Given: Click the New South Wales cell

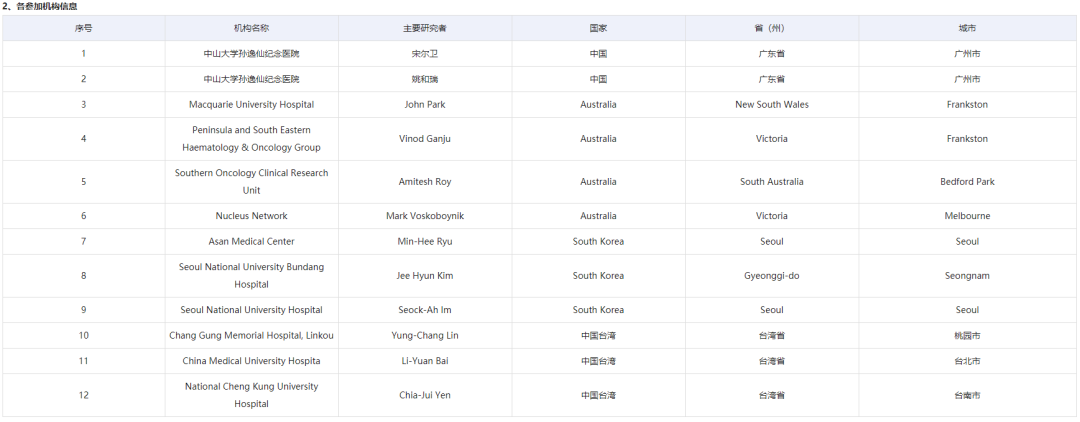Looking at the screenshot, I should click(x=771, y=105).
